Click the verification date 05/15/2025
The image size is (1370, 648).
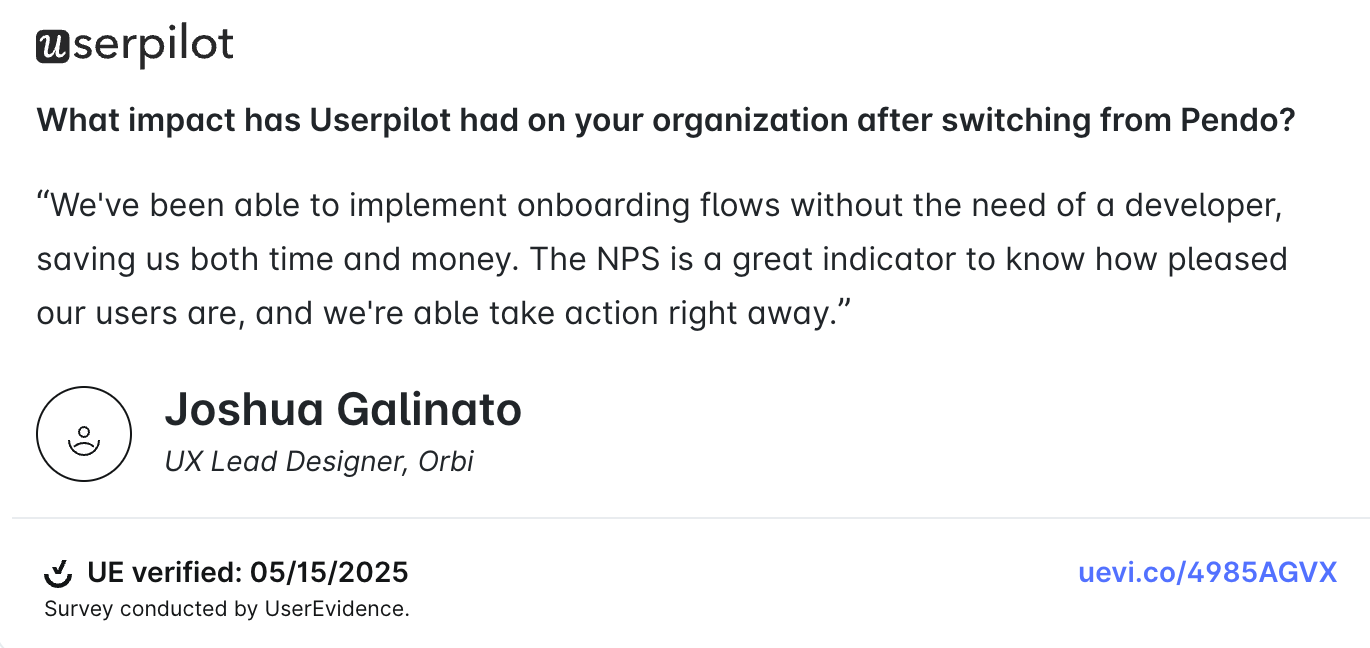[x=329, y=573]
